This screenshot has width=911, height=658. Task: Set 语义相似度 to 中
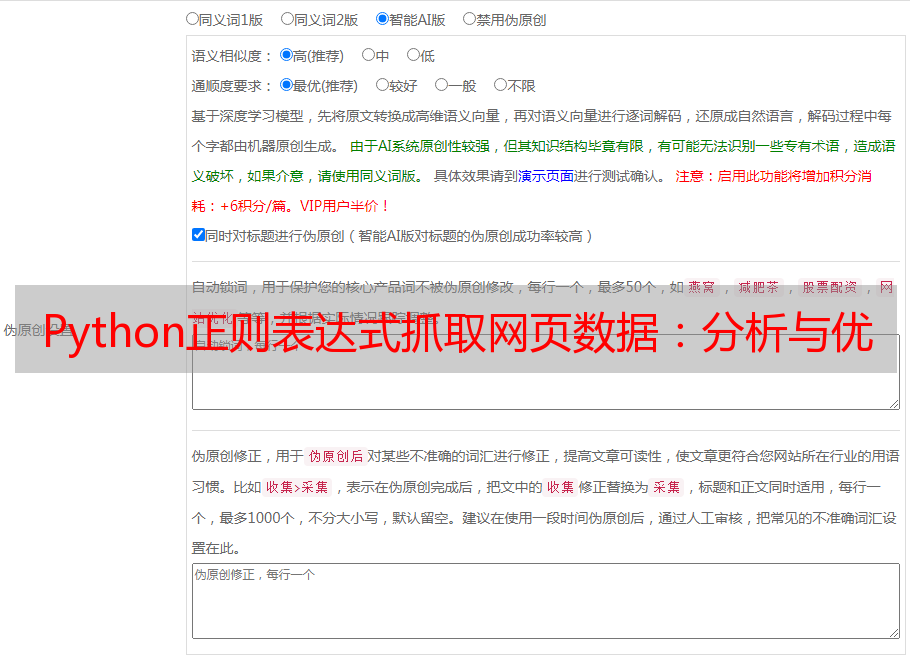tap(368, 55)
